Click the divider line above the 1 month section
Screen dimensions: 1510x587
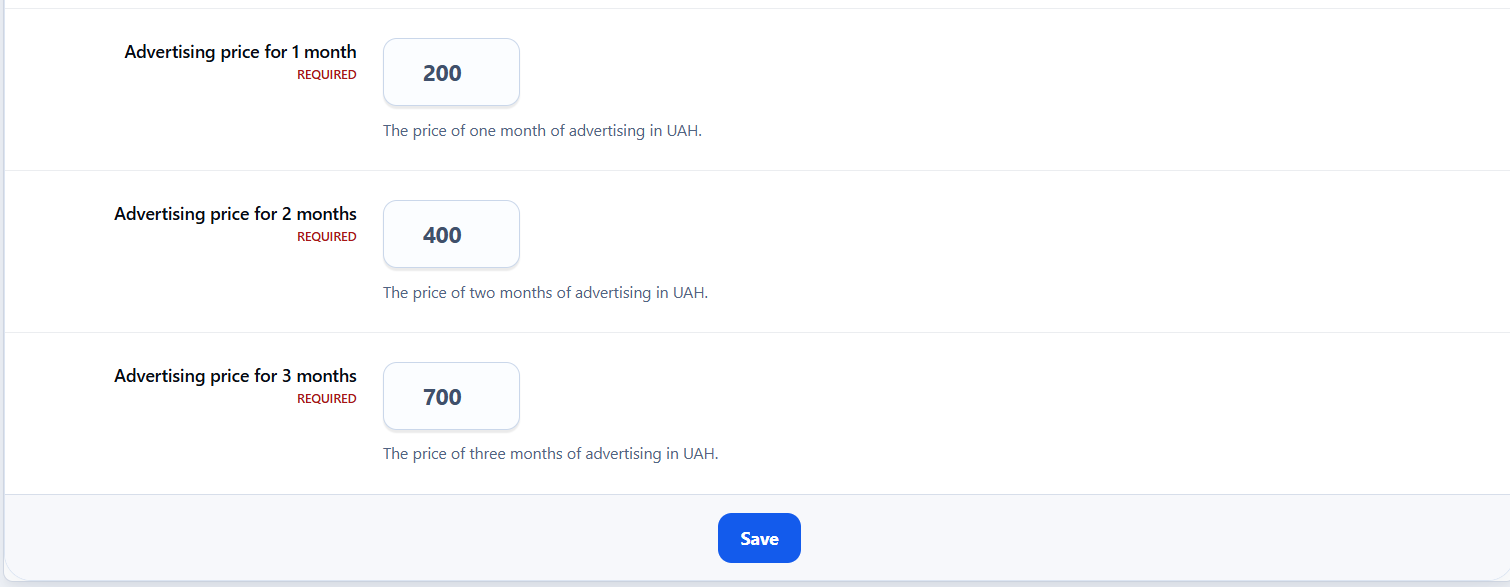[757, 8]
